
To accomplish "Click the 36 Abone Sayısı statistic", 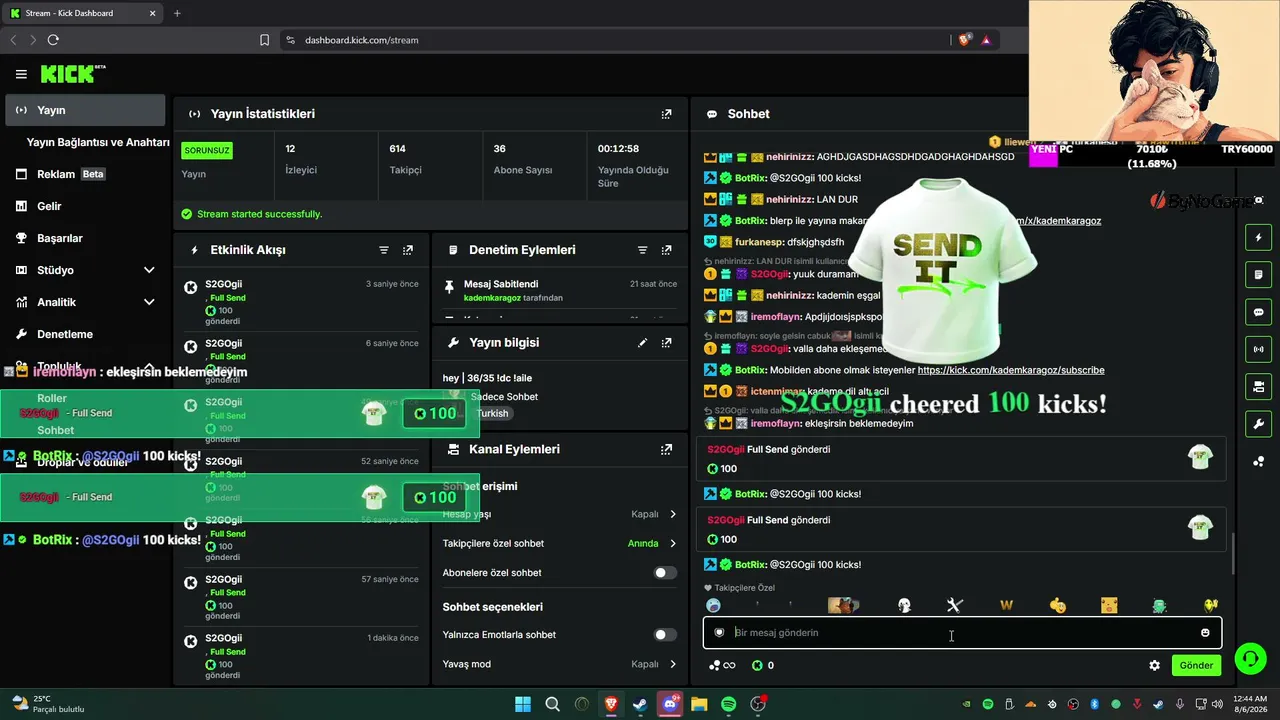I will pyautogui.click(x=523, y=160).
